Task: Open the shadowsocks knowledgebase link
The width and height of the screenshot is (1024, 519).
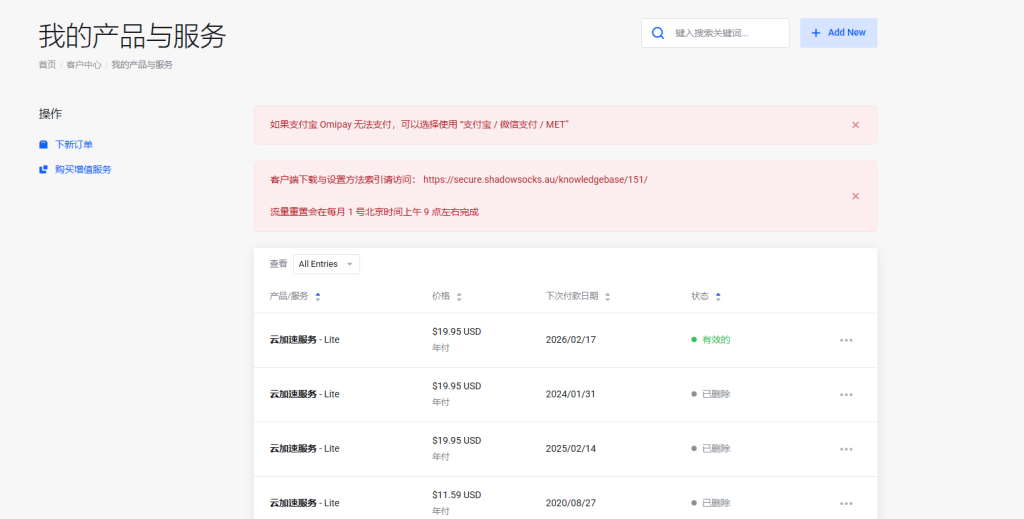Action: pos(535,180)
